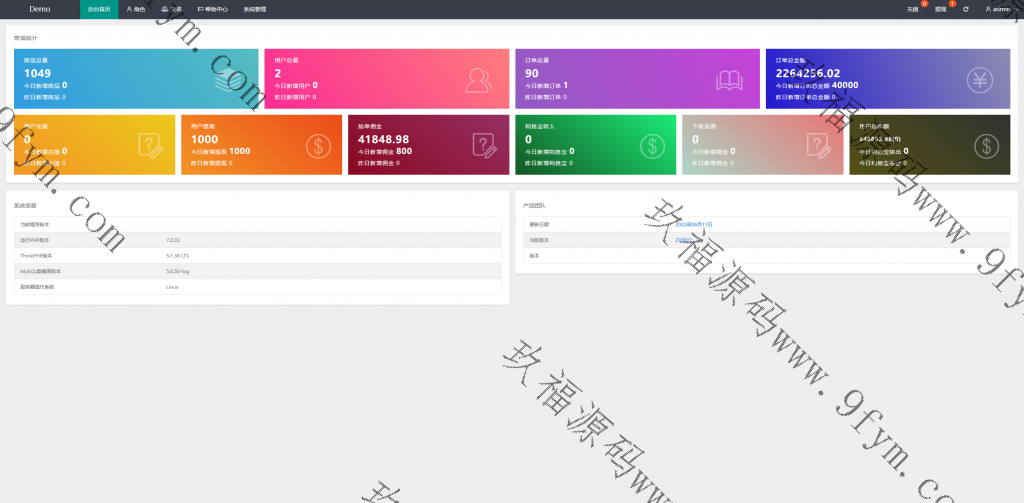Viewport: 1024px width, 503px height.
Task: Select the 后台首页 tab
Action: tap(99, 9)
